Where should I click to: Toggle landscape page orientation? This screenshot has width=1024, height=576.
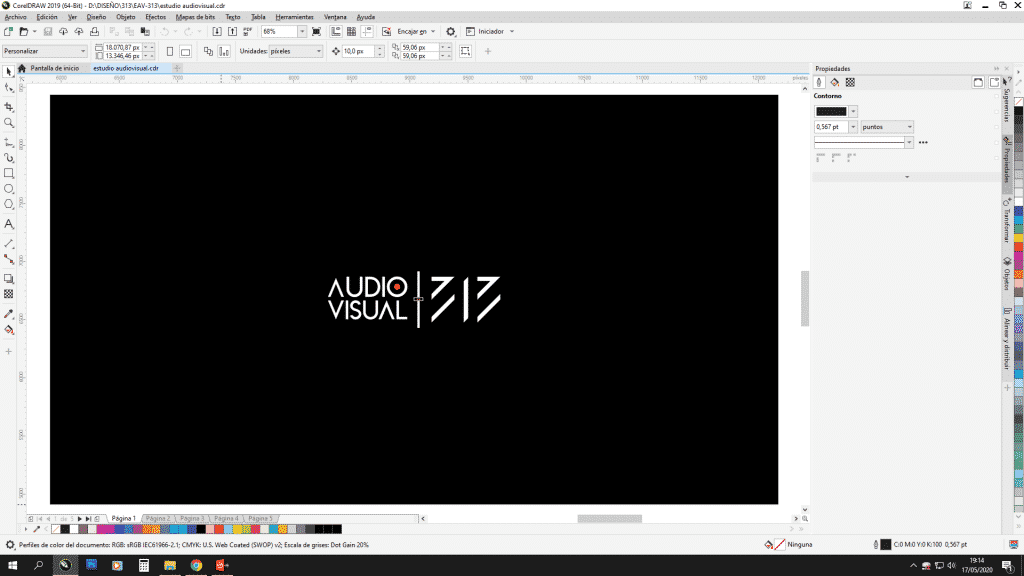coord(186,51)
